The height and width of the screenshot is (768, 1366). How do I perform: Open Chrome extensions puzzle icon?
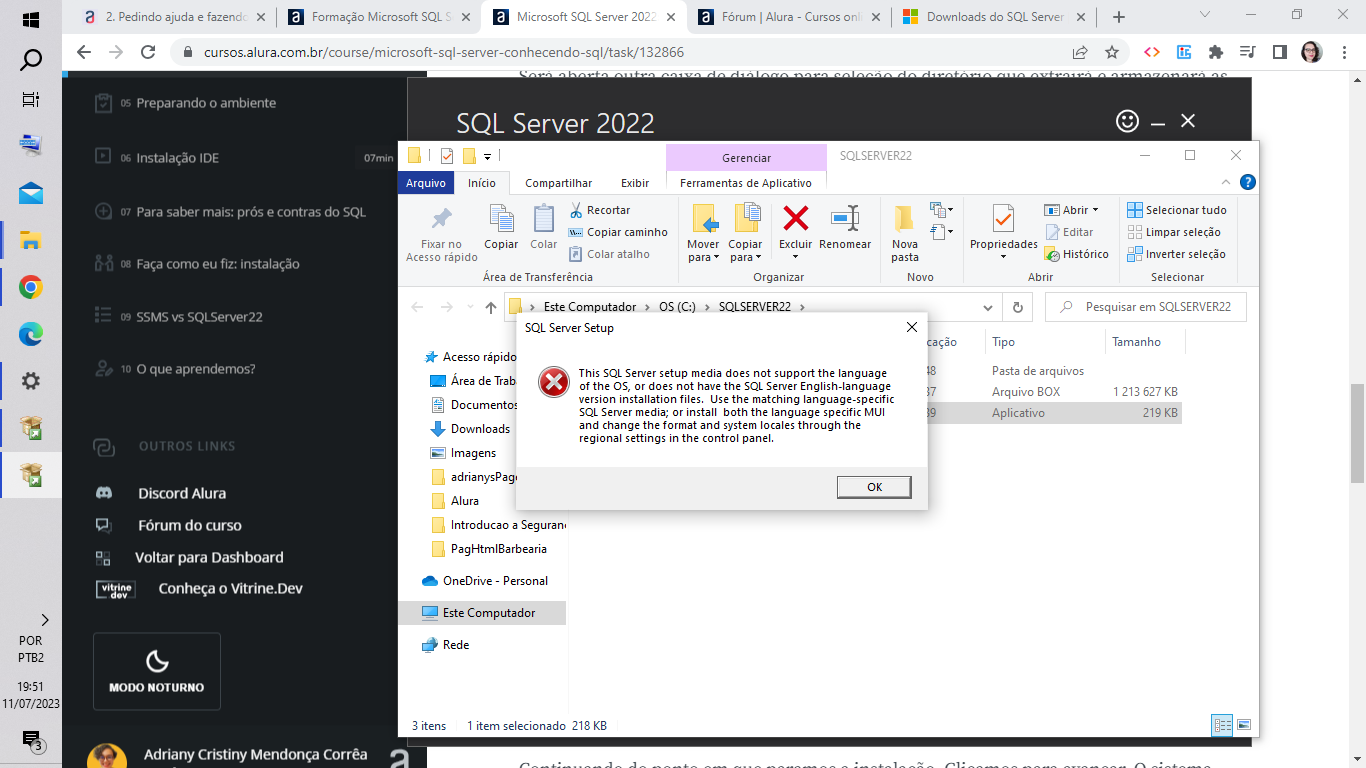click(x=1216, y=52)
